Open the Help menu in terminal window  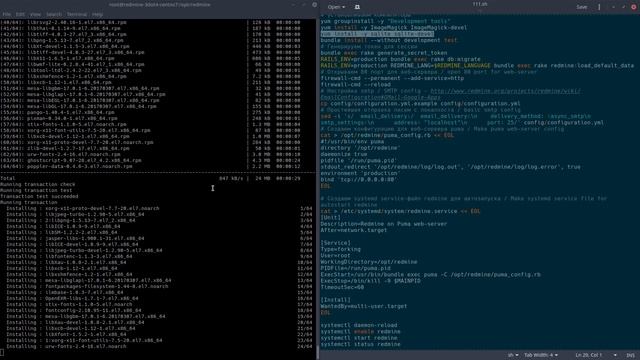[97, 14]
